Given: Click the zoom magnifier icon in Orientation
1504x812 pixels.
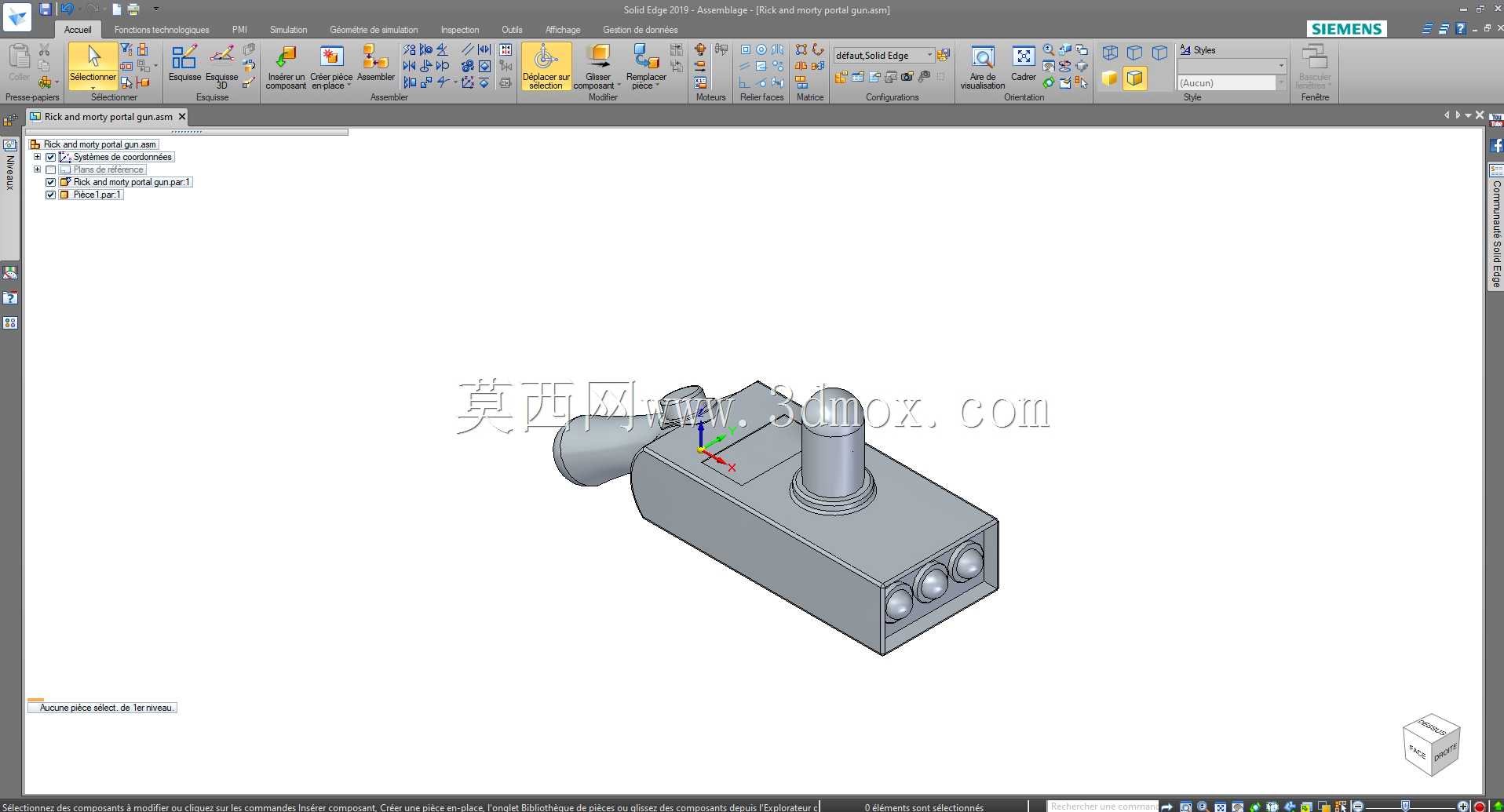Looking at the screenshot, I should (x=1049, y=49).
